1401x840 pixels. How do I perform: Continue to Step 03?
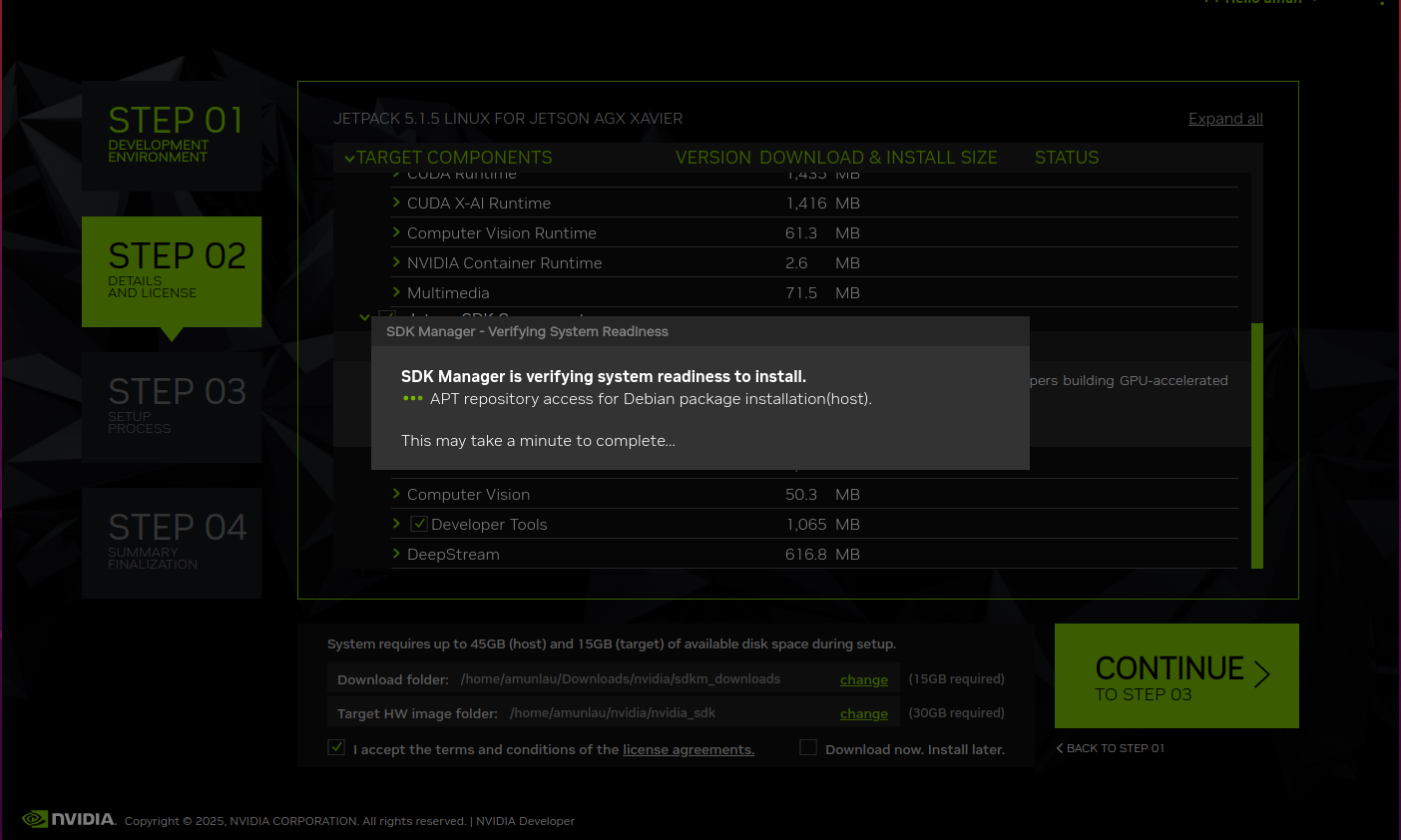tap(1176, 675)
